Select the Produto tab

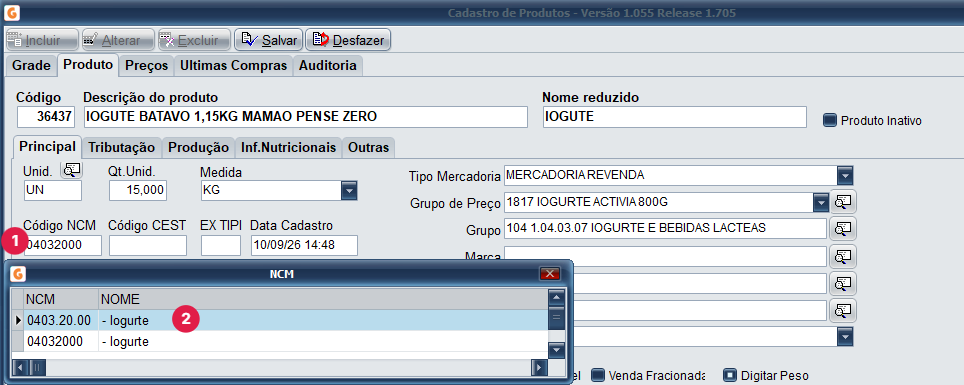88,65
